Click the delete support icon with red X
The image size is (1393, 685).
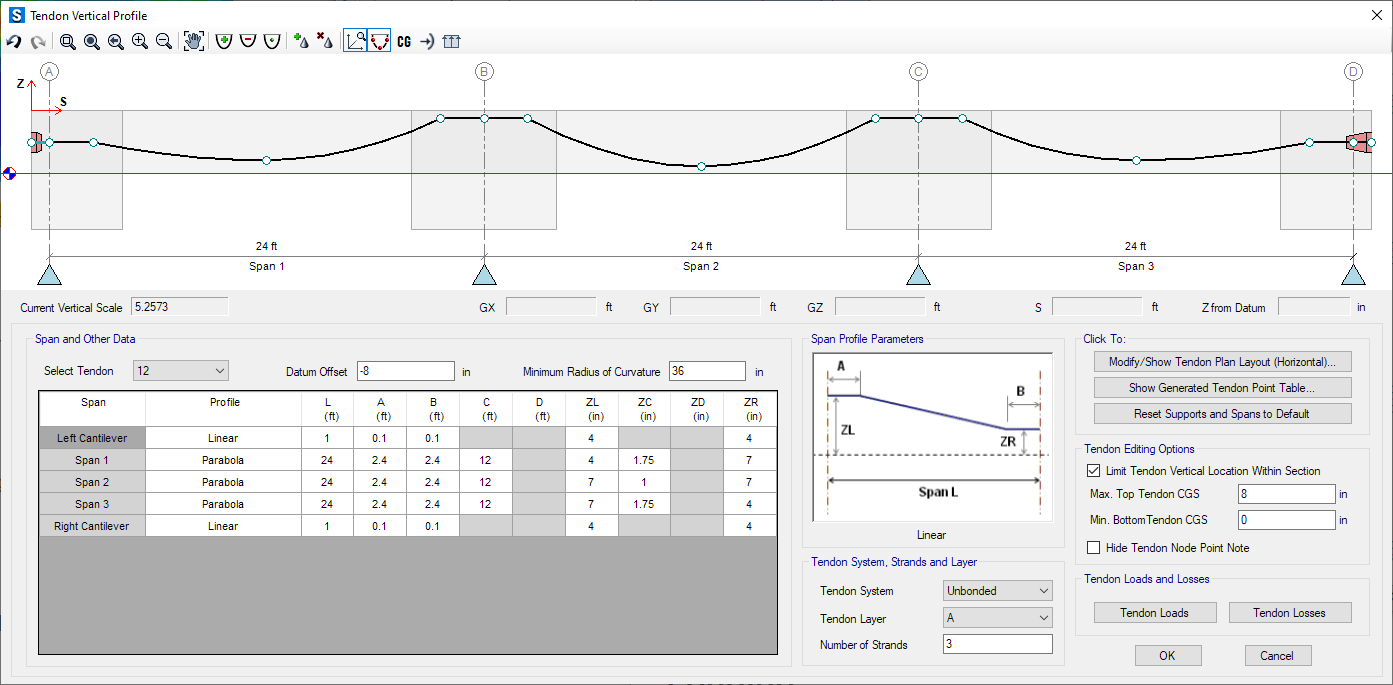click(324, 41)
